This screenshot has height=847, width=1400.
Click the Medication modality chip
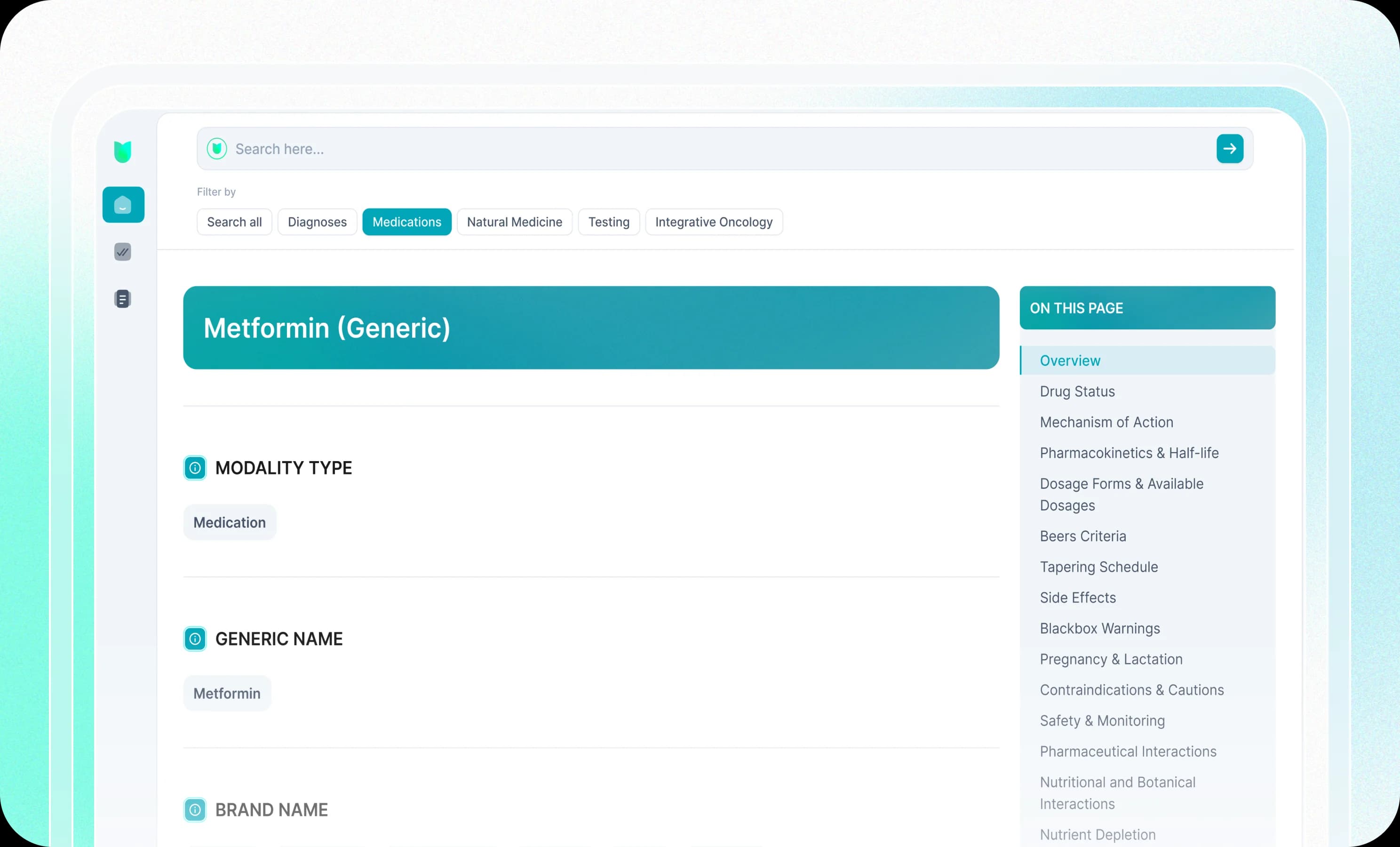click(230, 522)
